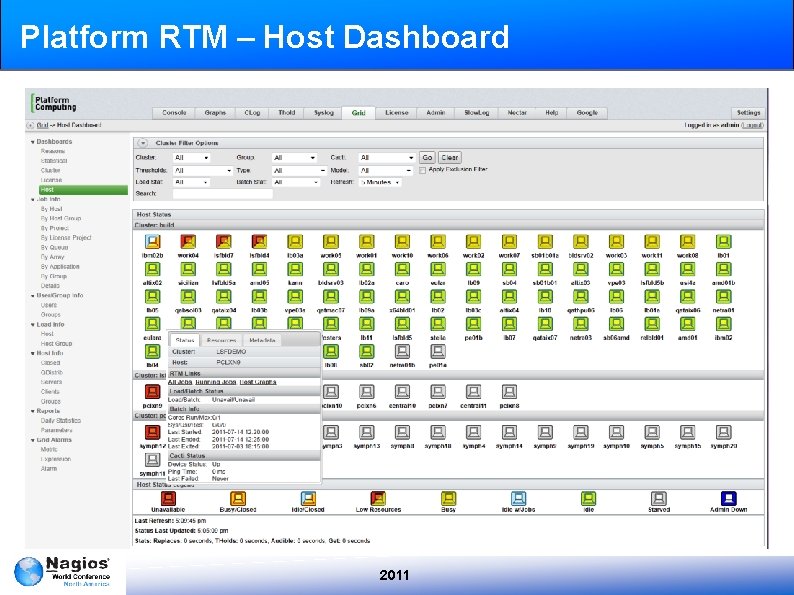Select the work04 host icon
Viewport: 794px width, 595px height.
(188, 242)
